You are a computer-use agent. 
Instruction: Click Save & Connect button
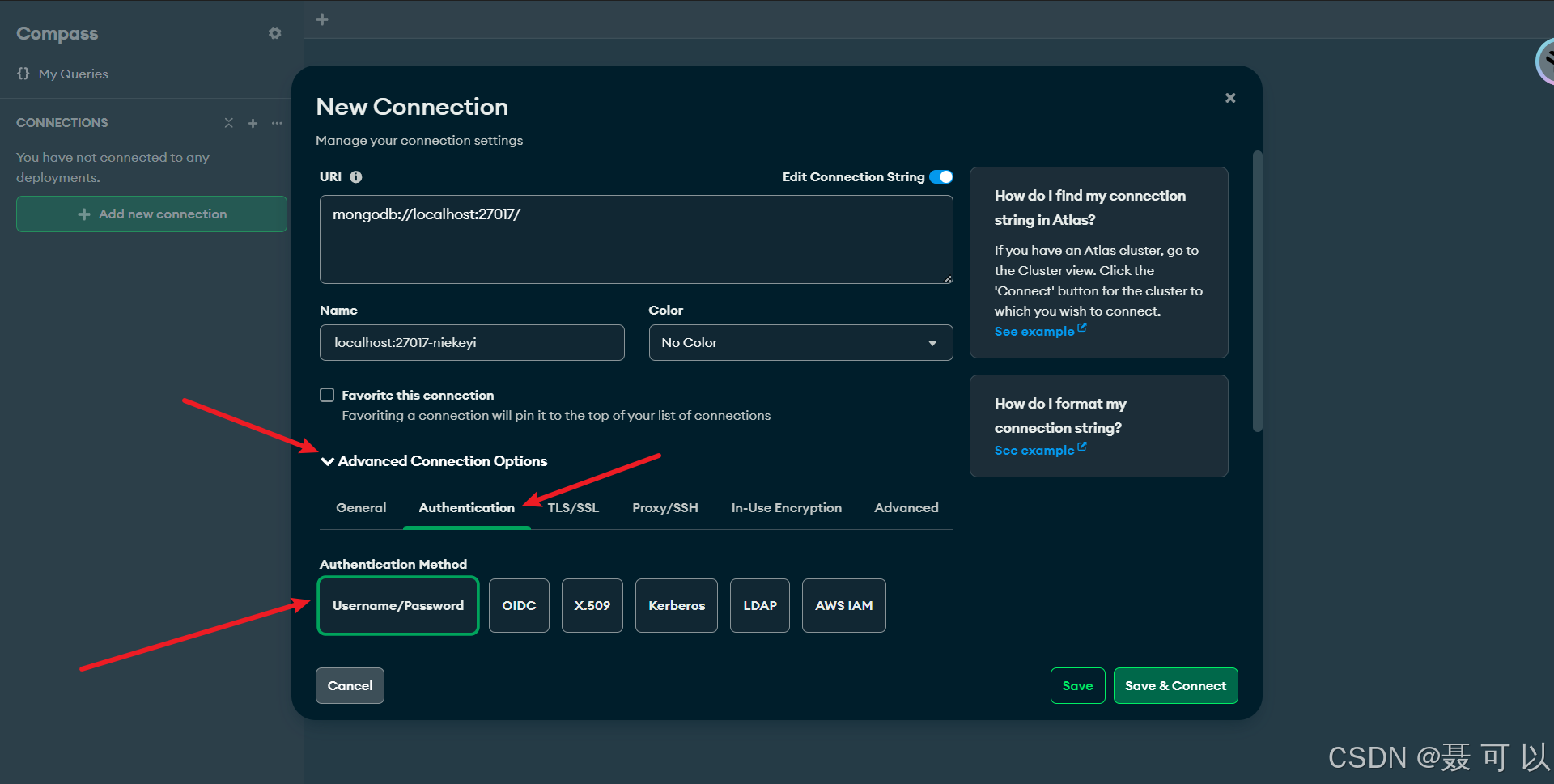1175,686
